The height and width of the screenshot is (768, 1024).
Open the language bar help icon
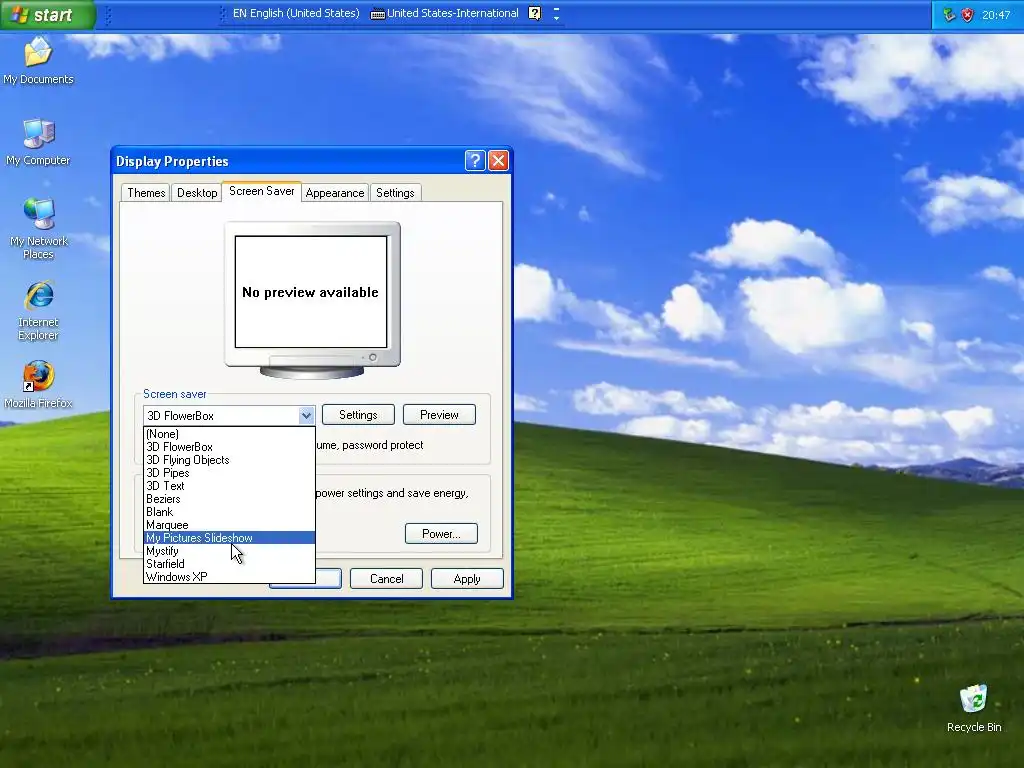(534, 13)
